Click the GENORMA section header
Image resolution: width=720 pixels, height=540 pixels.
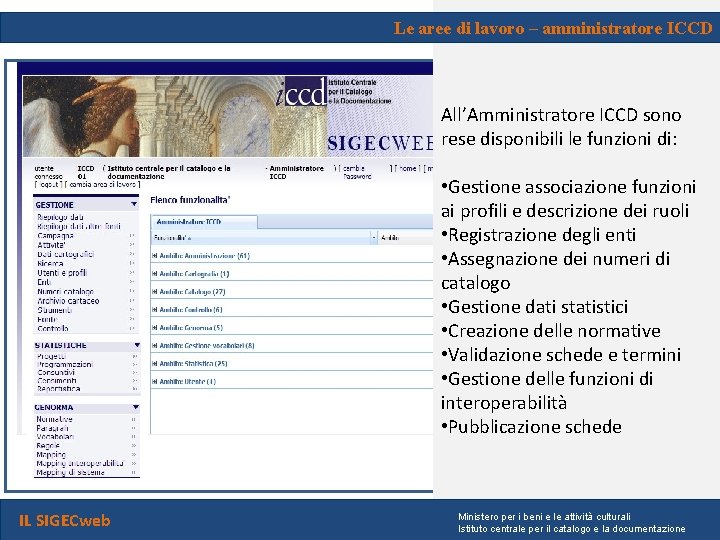point(87,407)
